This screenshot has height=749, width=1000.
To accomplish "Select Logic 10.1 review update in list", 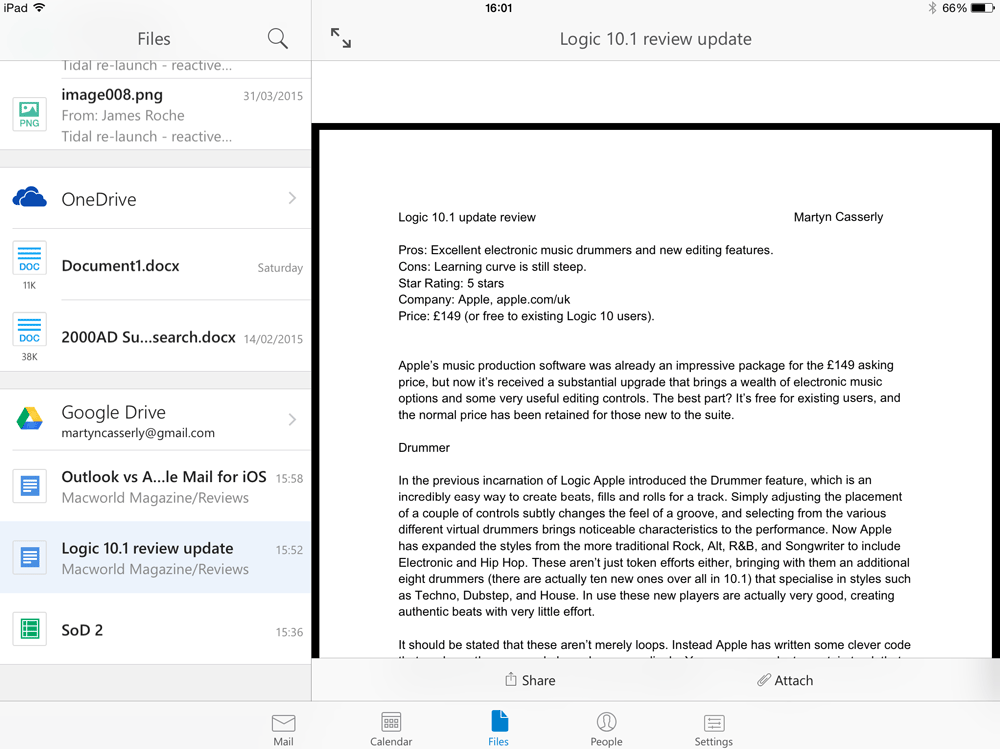I will pyautogui.click(x=155, y=557).
